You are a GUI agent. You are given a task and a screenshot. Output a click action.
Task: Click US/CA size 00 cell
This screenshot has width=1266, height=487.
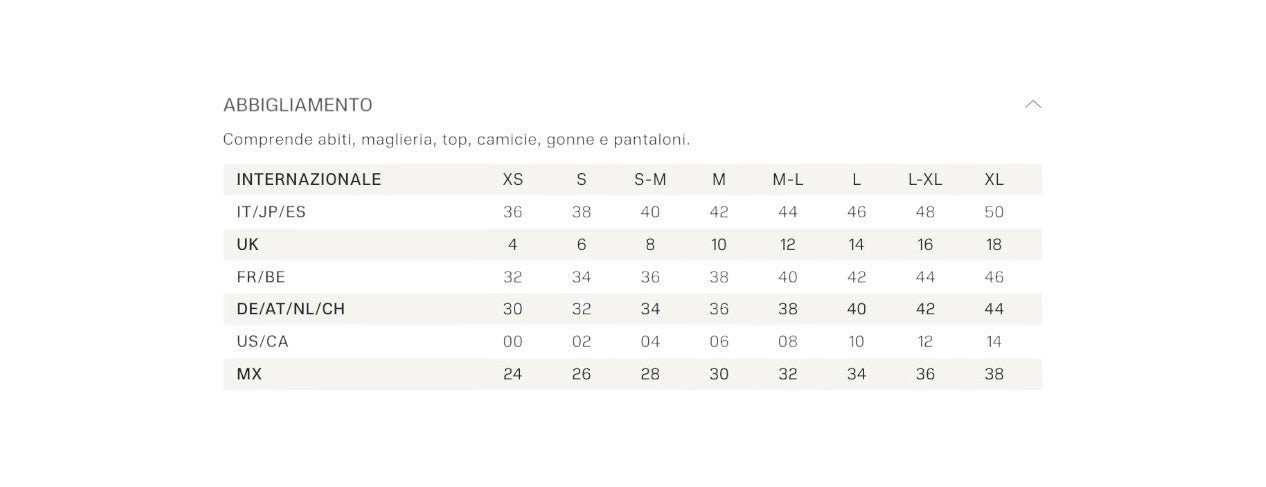513,342
